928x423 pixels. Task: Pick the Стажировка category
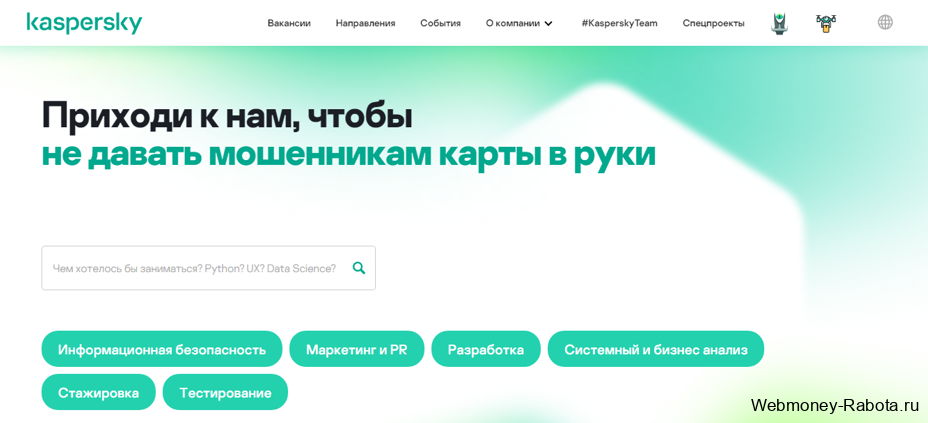[98, 392]
